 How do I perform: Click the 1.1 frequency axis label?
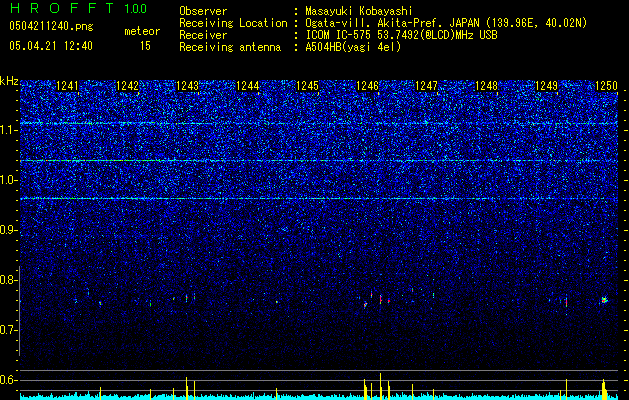8,130
